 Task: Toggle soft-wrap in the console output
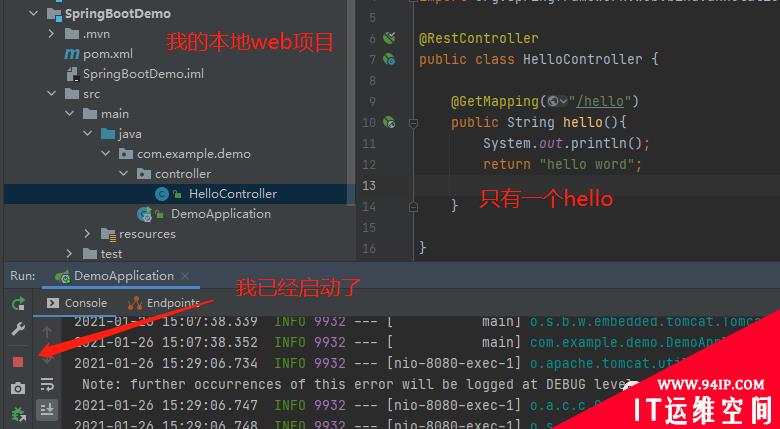(x=47, y=384)
